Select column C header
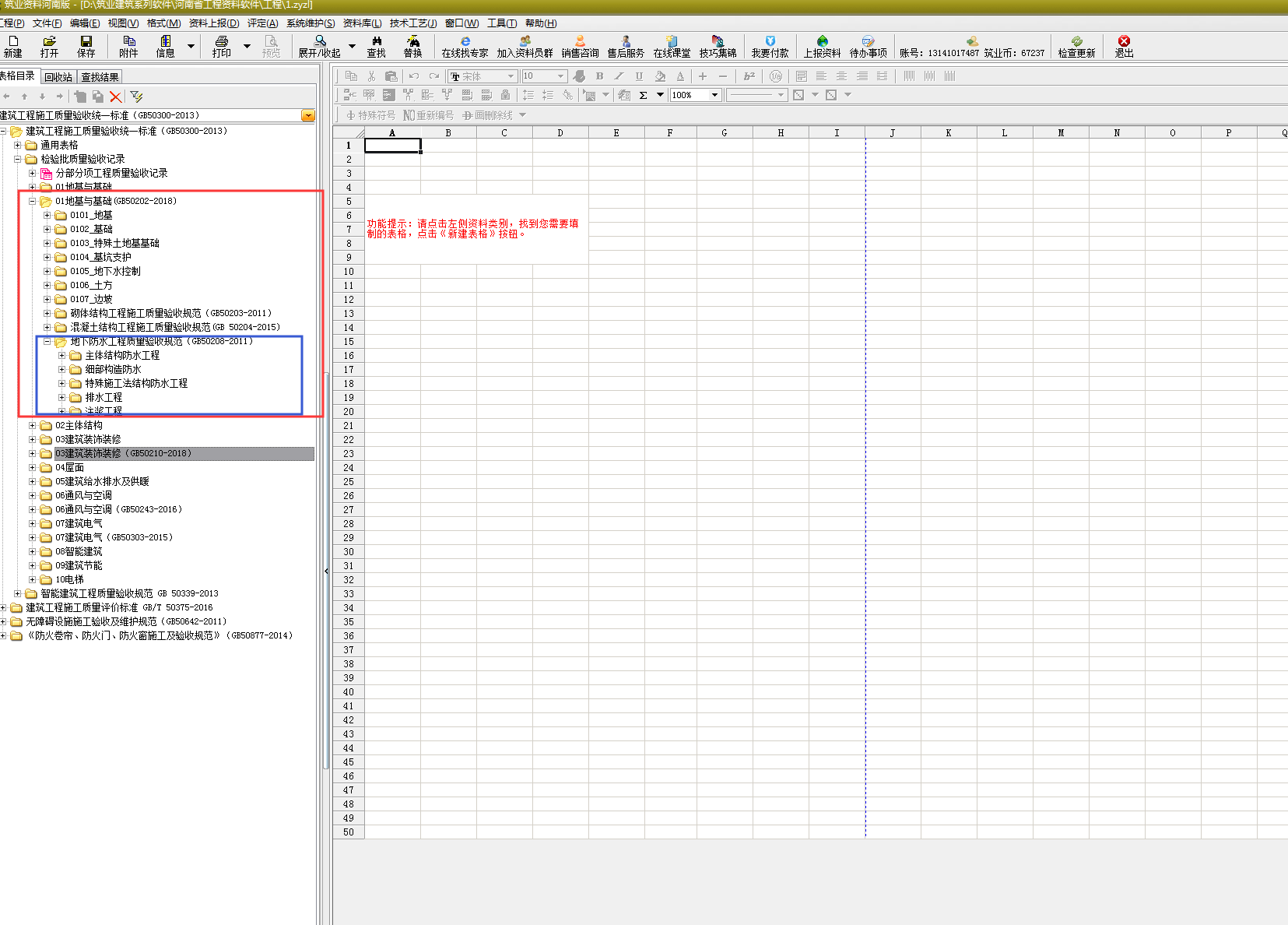Screen dimensions: 1288x925 pyautogui.click(x=504, y=132)
